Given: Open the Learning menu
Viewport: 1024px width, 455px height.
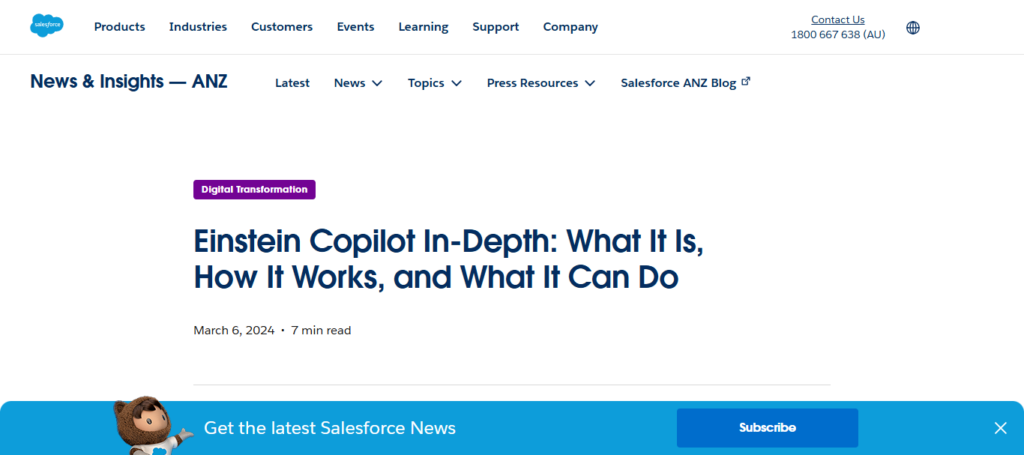Looking at the screenshot, I should [423, 27].
